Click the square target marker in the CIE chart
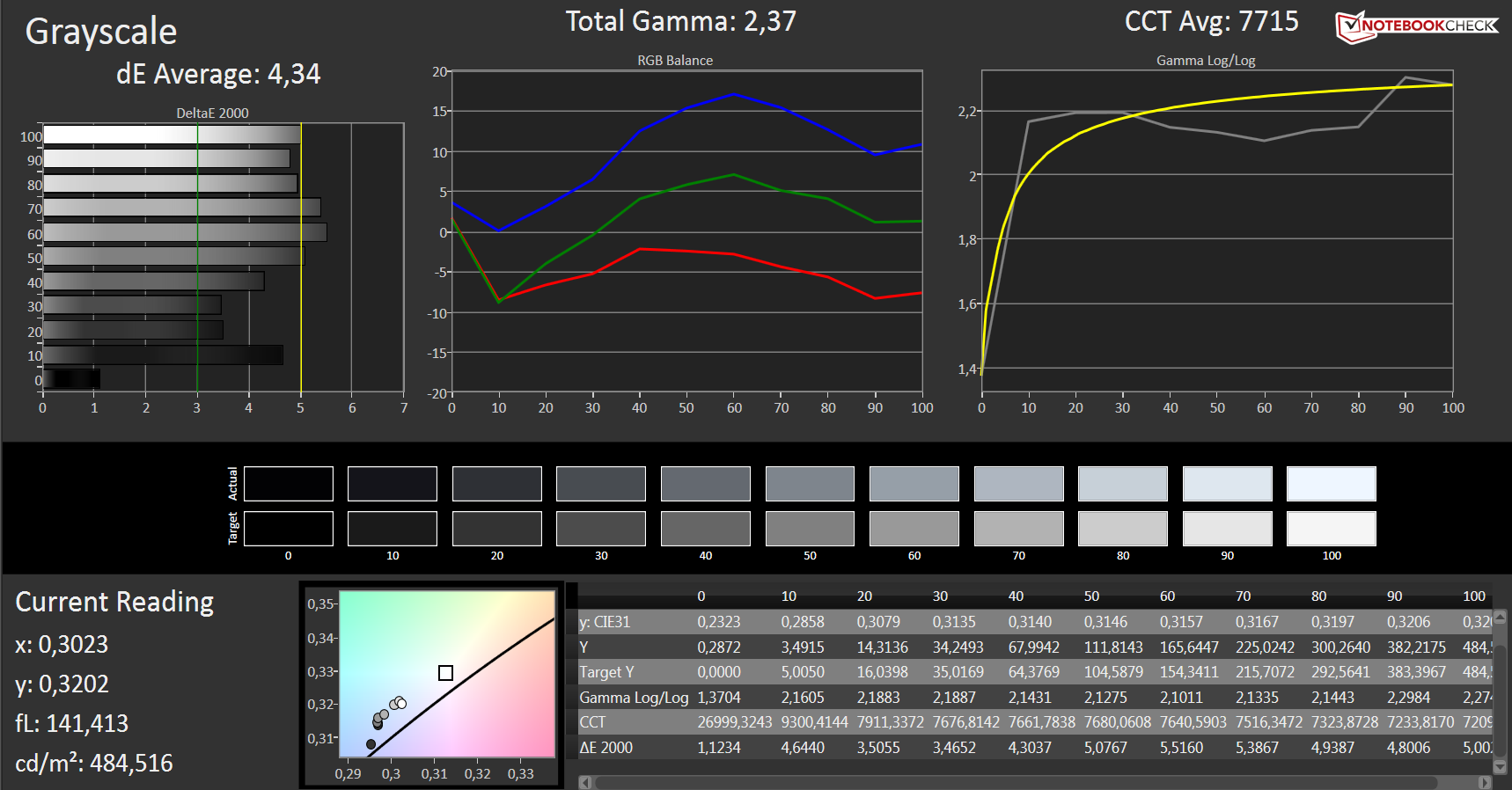The width and height of the screenshot is (1512, 790). (x=445, y=673)
